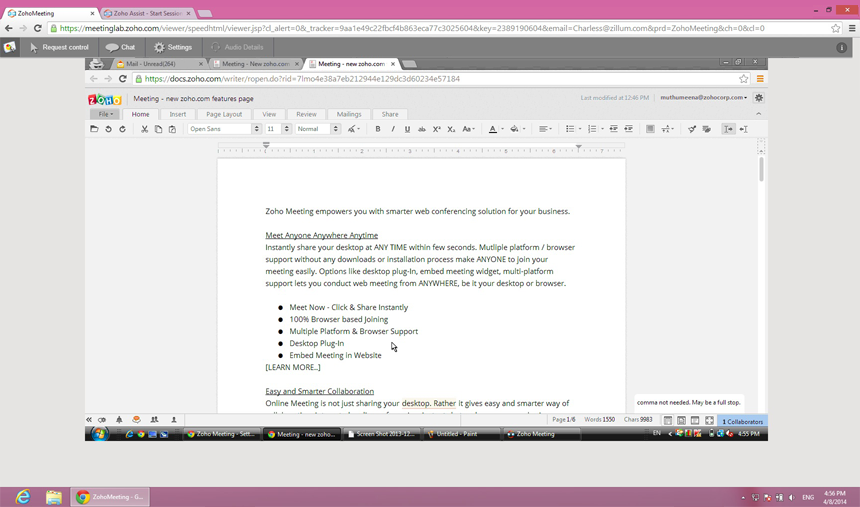This screenshot has height=507, width=860.
Task: Toggle bold formatting
Action: pyautogui.click(x=377, y=129)
